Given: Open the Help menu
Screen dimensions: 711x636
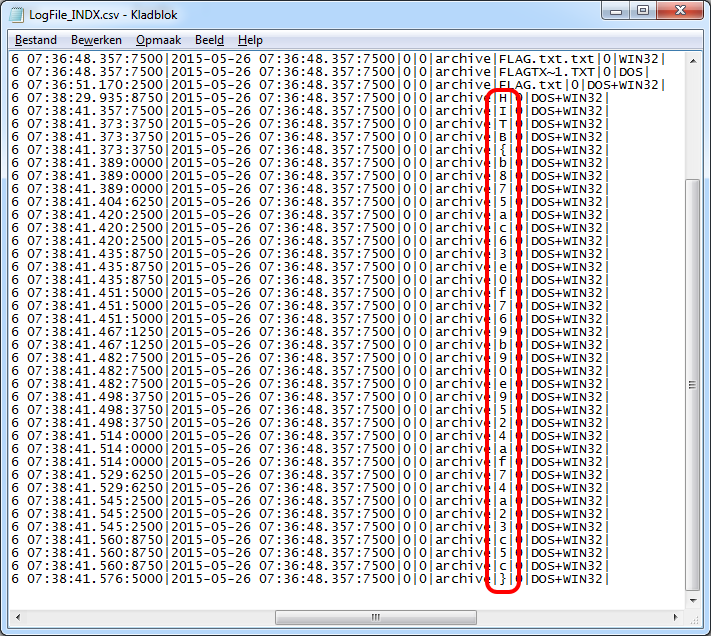Looking at the screenshot, I should coord(250,40).
